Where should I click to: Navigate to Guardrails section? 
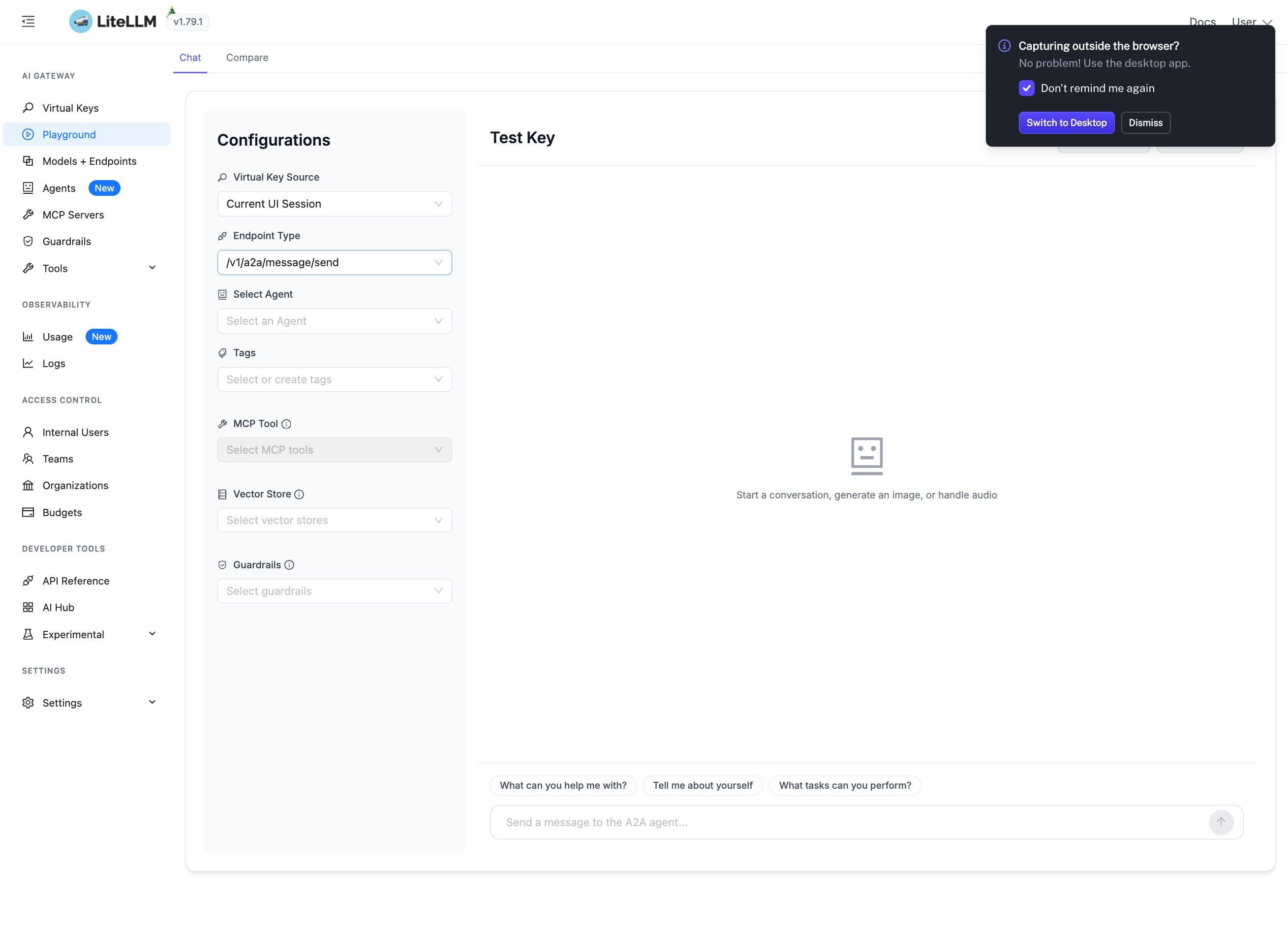66,241
